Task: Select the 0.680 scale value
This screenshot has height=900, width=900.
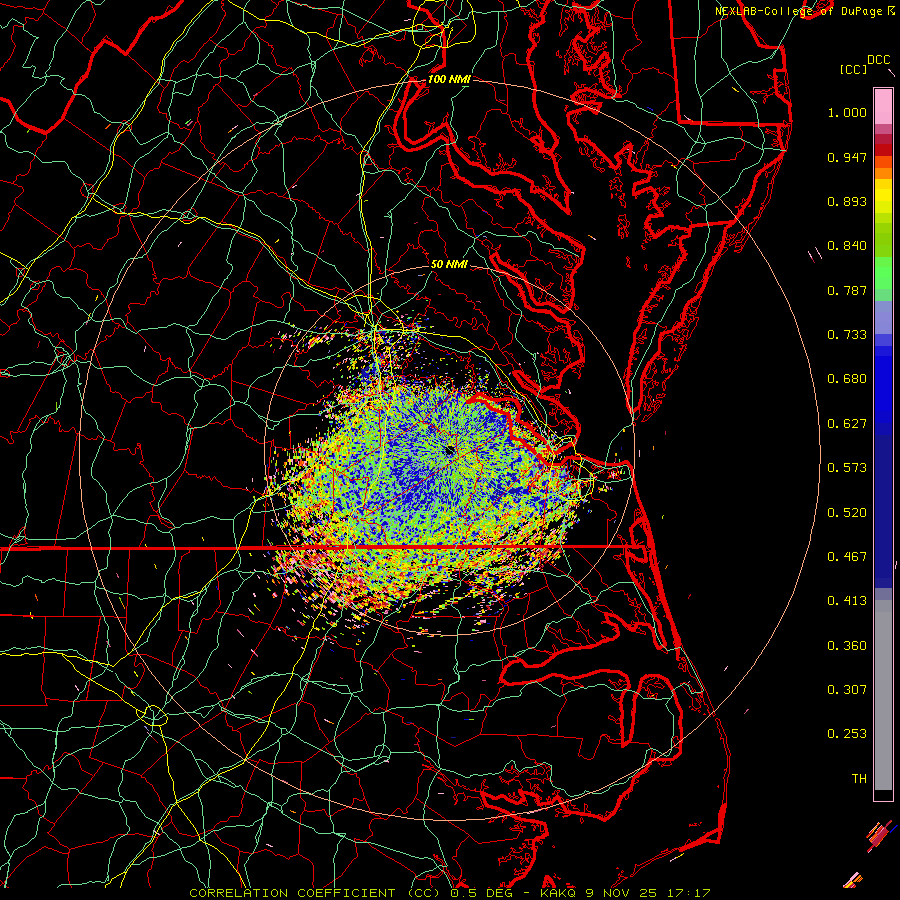Action: point(847,379)
